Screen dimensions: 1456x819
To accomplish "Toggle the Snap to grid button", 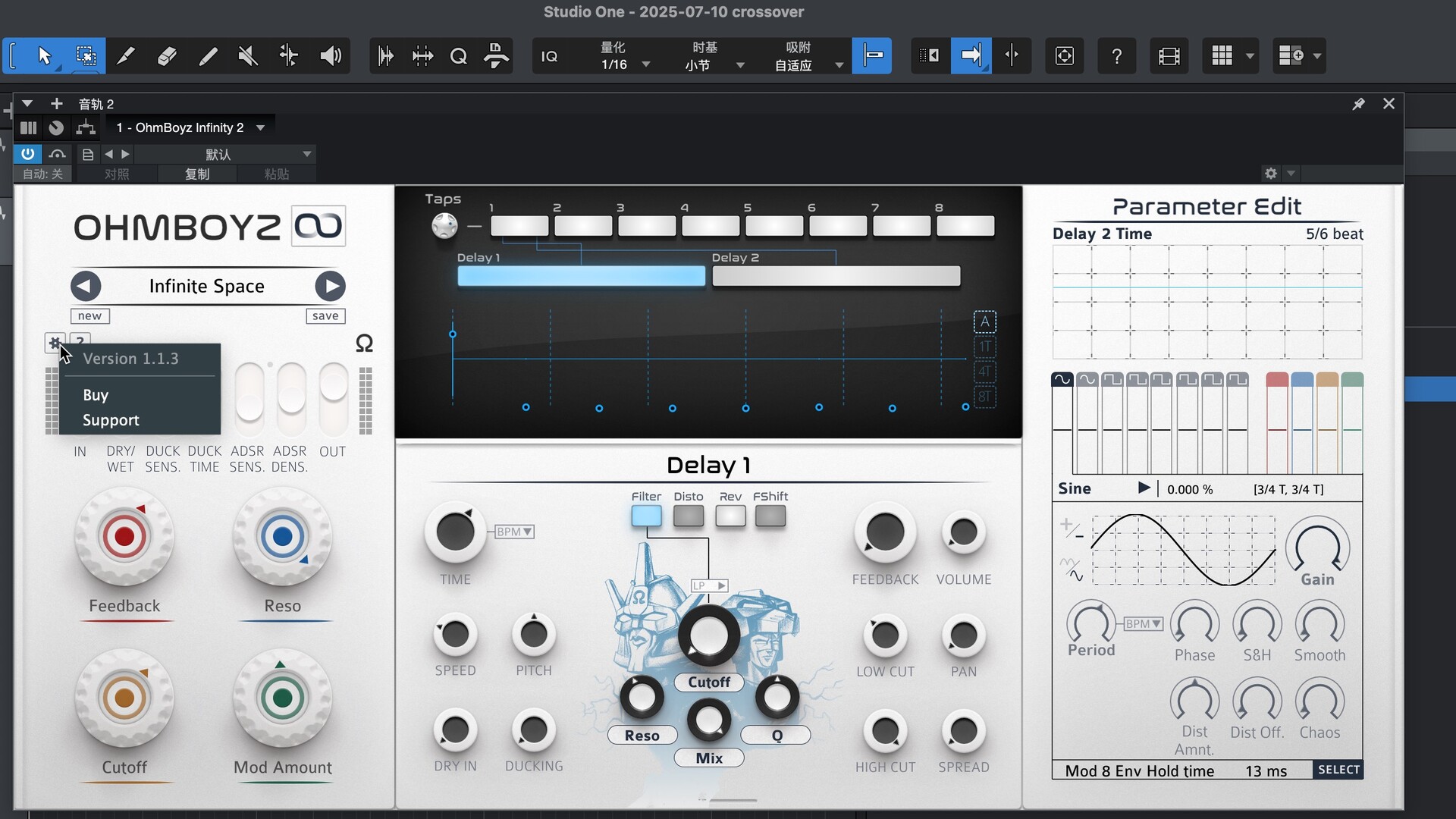I will (x=872, y=55).
